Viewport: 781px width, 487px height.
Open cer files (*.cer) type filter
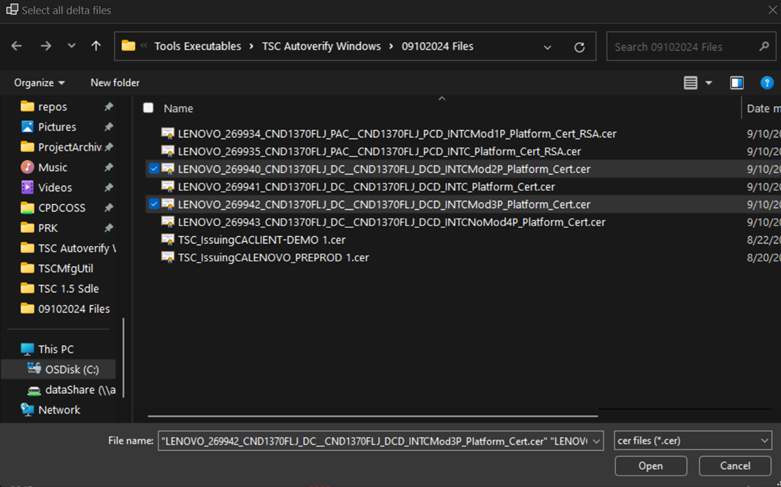tap(693, 441)
